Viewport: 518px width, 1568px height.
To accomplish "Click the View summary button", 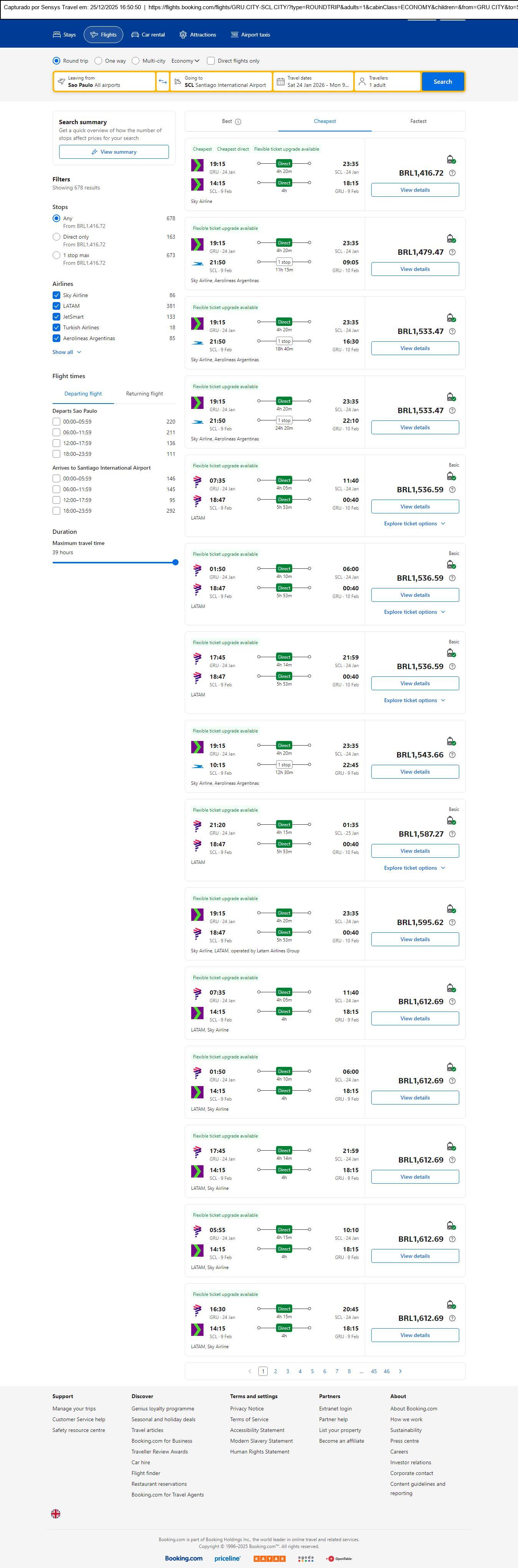I will pos(114,152).
